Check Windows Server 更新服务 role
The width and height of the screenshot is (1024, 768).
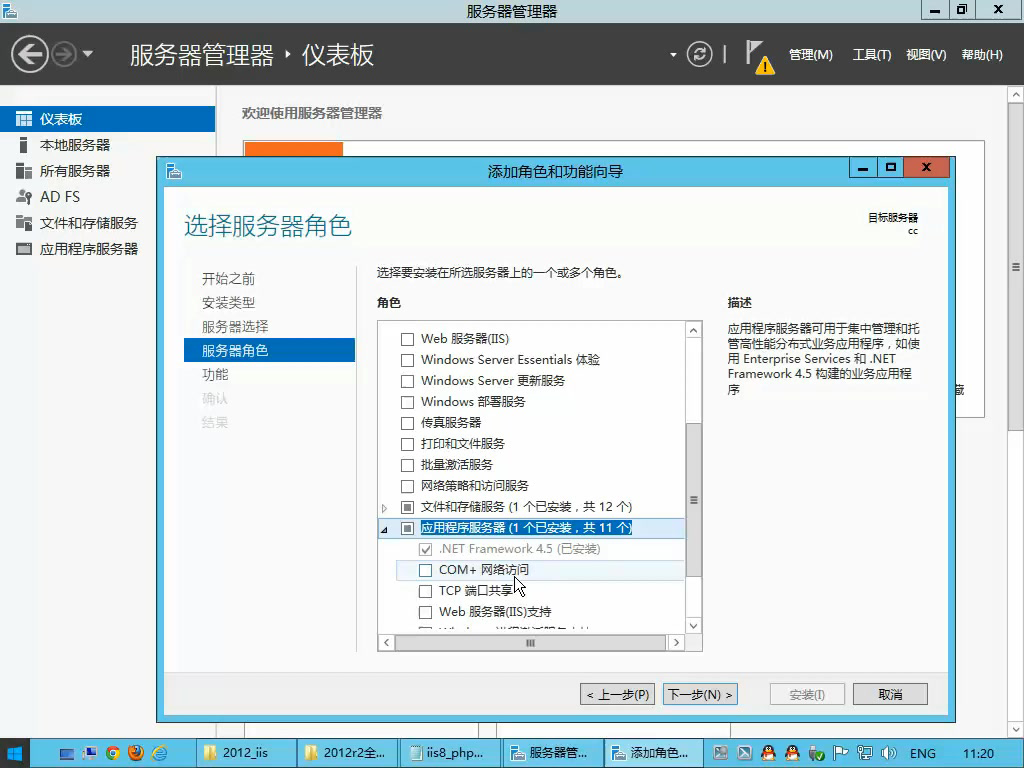point(408,381)
